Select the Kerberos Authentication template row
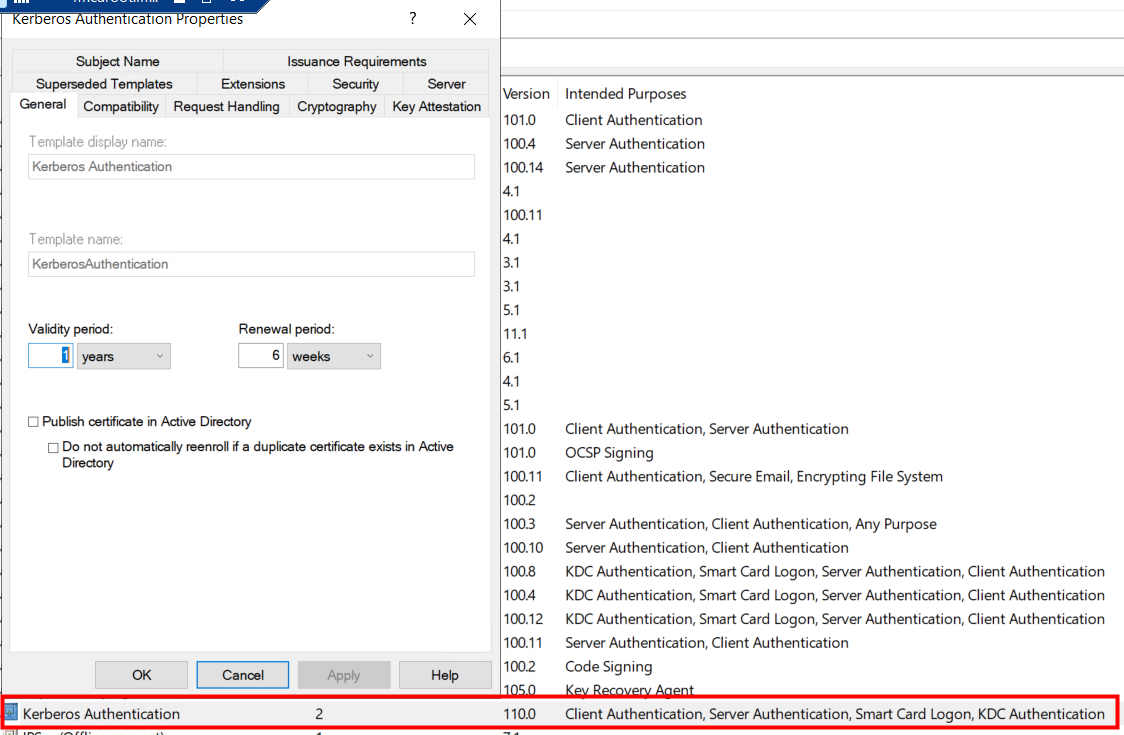This screenshot has width=1124, height=735. 559,713
